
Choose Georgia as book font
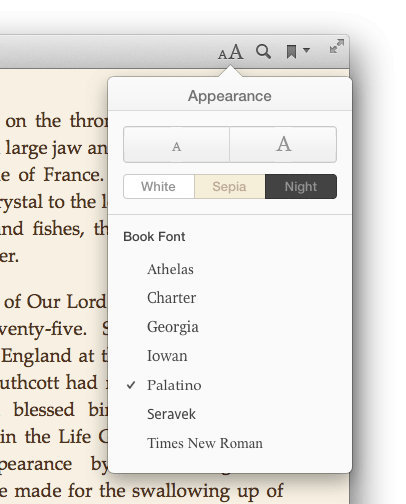173,327
